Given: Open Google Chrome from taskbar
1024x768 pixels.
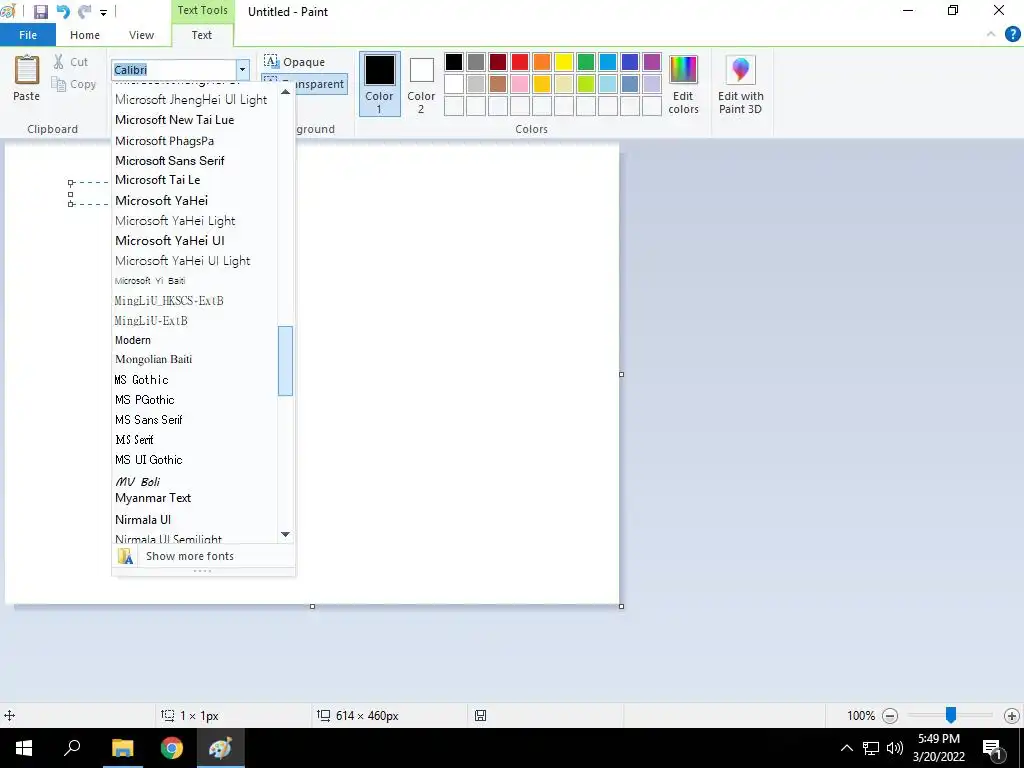Looking at the screenshot, I should tap(171, 748).
